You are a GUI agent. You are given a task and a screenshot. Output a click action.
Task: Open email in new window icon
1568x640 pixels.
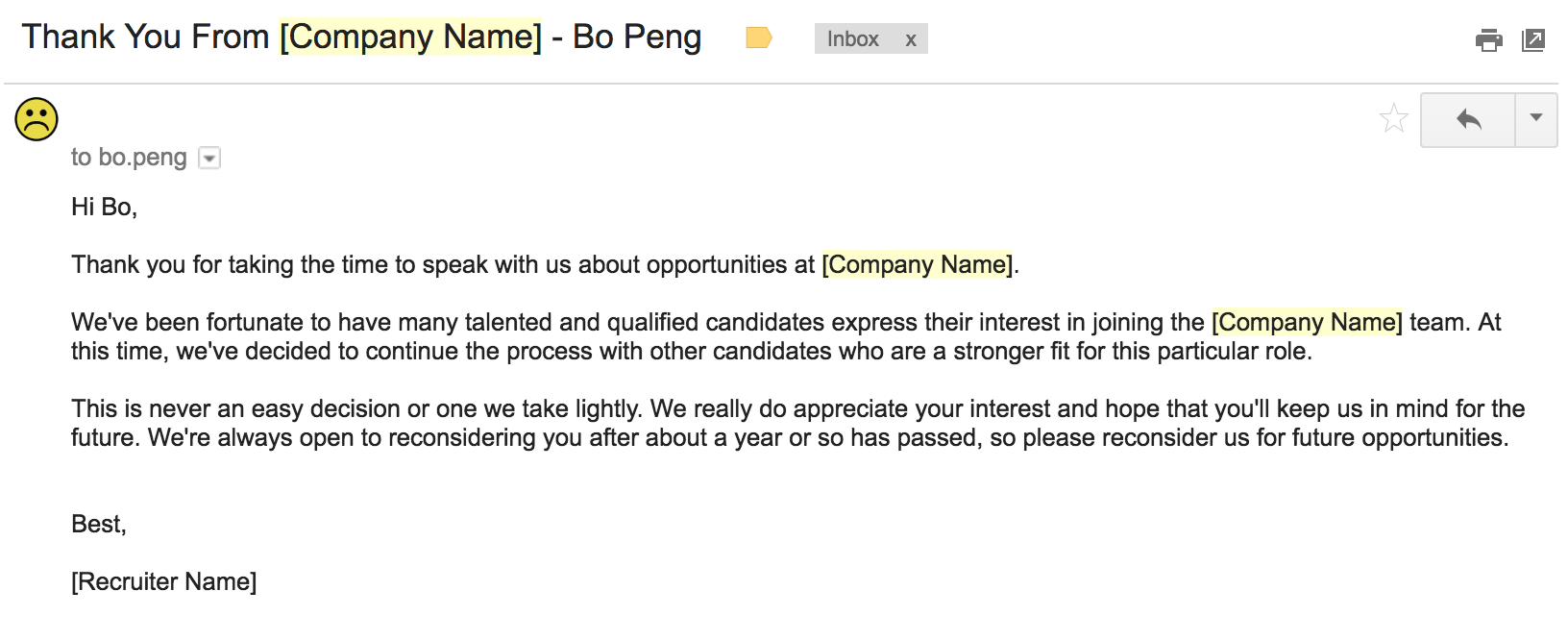point(1533,40)
